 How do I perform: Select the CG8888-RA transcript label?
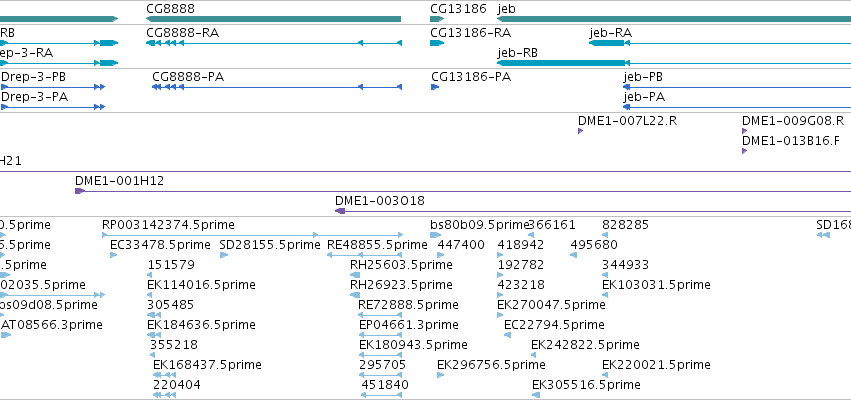[182, 33]
